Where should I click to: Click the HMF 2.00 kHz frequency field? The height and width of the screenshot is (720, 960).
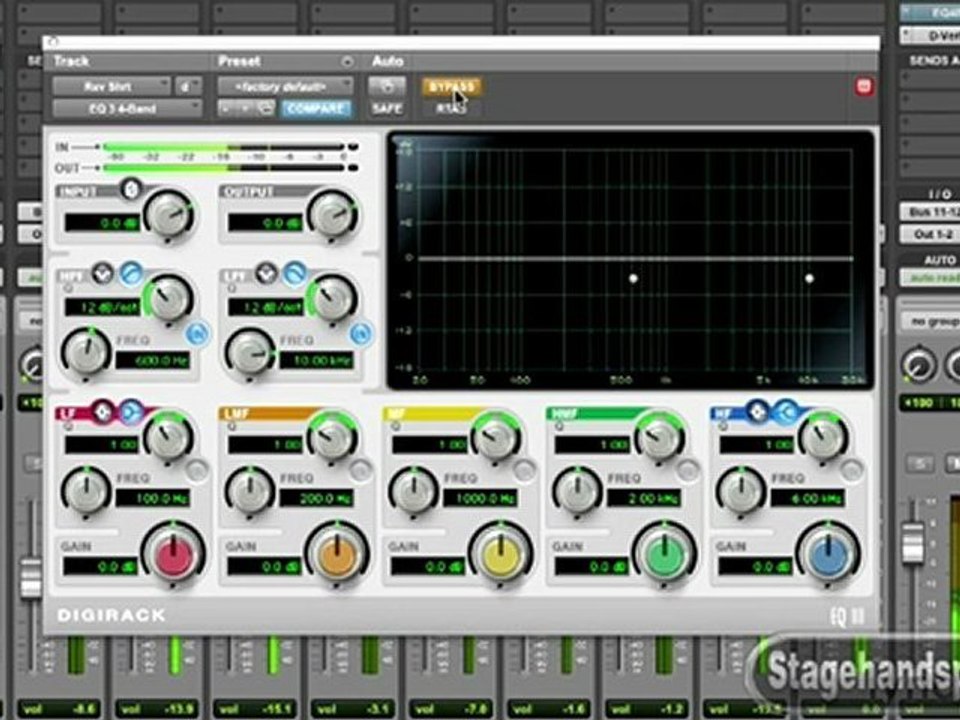coord(644,498)
